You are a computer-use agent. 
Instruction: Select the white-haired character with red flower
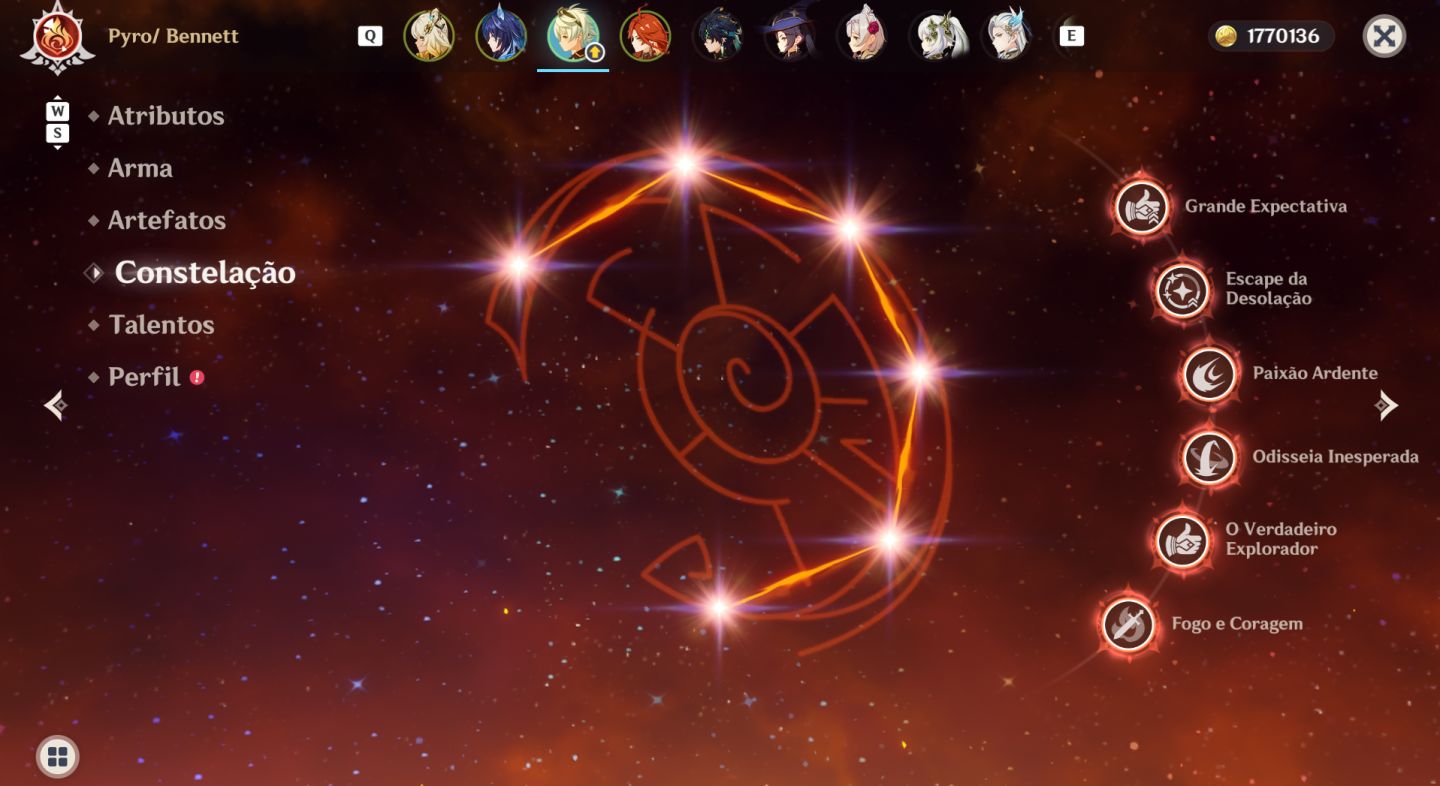[x=862, y=36]
